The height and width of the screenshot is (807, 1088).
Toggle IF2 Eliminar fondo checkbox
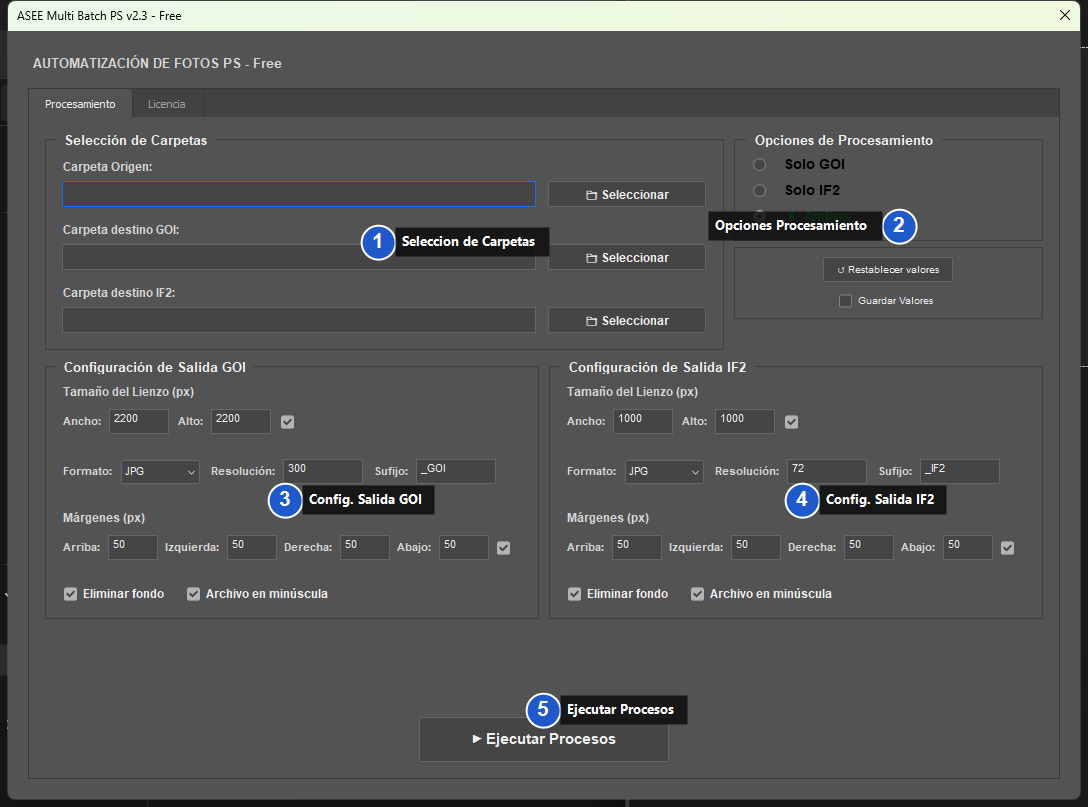(574, 594)
